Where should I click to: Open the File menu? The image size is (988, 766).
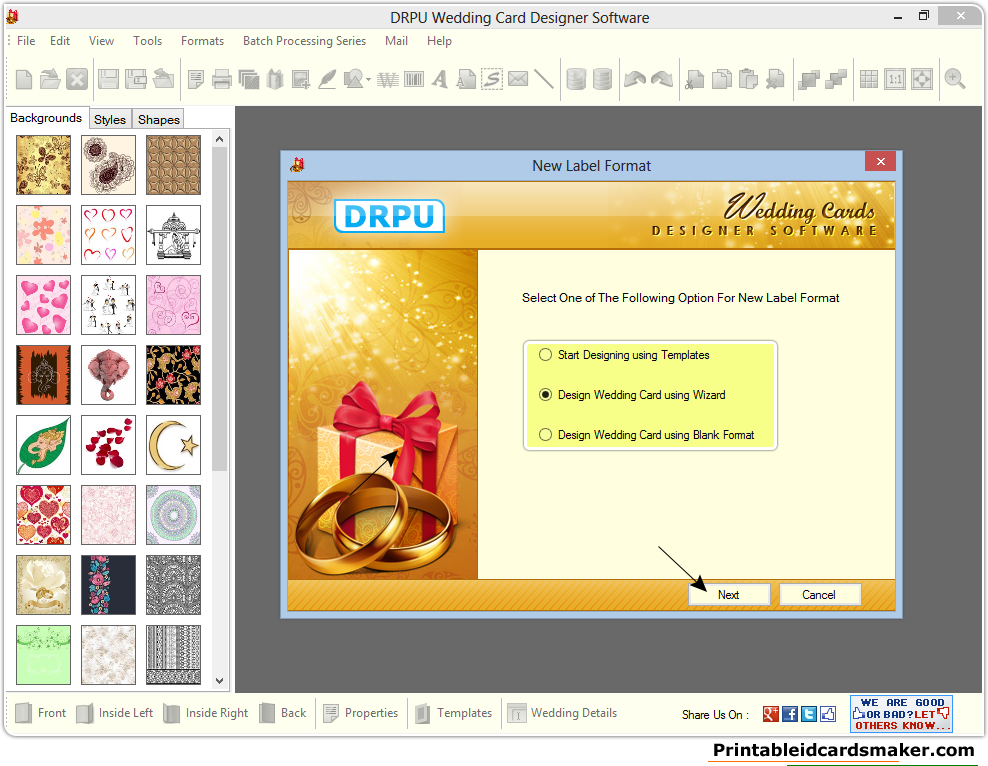point(26,41)
